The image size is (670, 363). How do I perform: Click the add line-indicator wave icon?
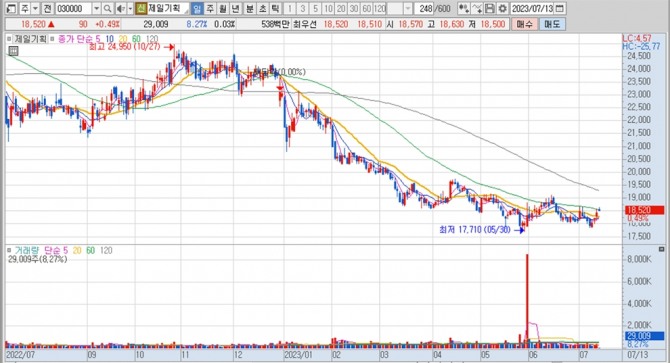(x=477, y=8)
